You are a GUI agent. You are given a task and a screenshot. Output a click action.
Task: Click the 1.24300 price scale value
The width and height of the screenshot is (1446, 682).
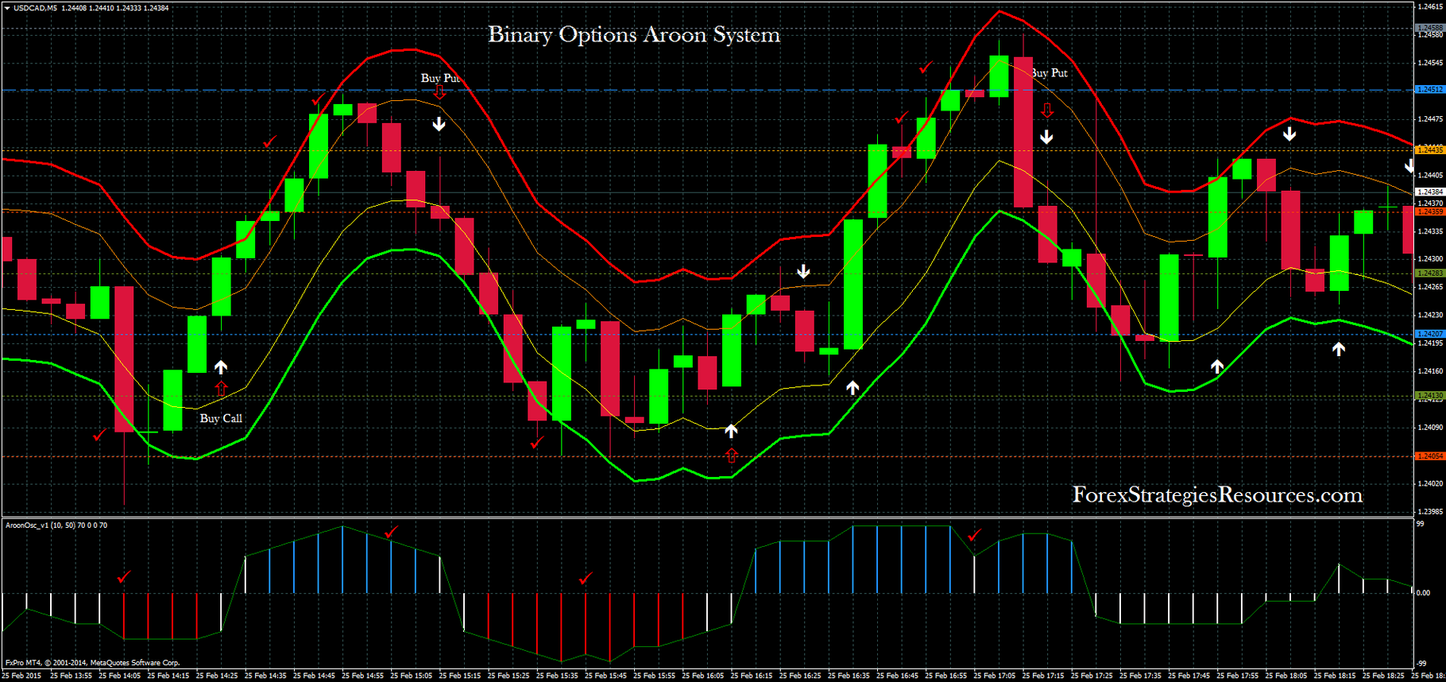tap(1431, 259)
